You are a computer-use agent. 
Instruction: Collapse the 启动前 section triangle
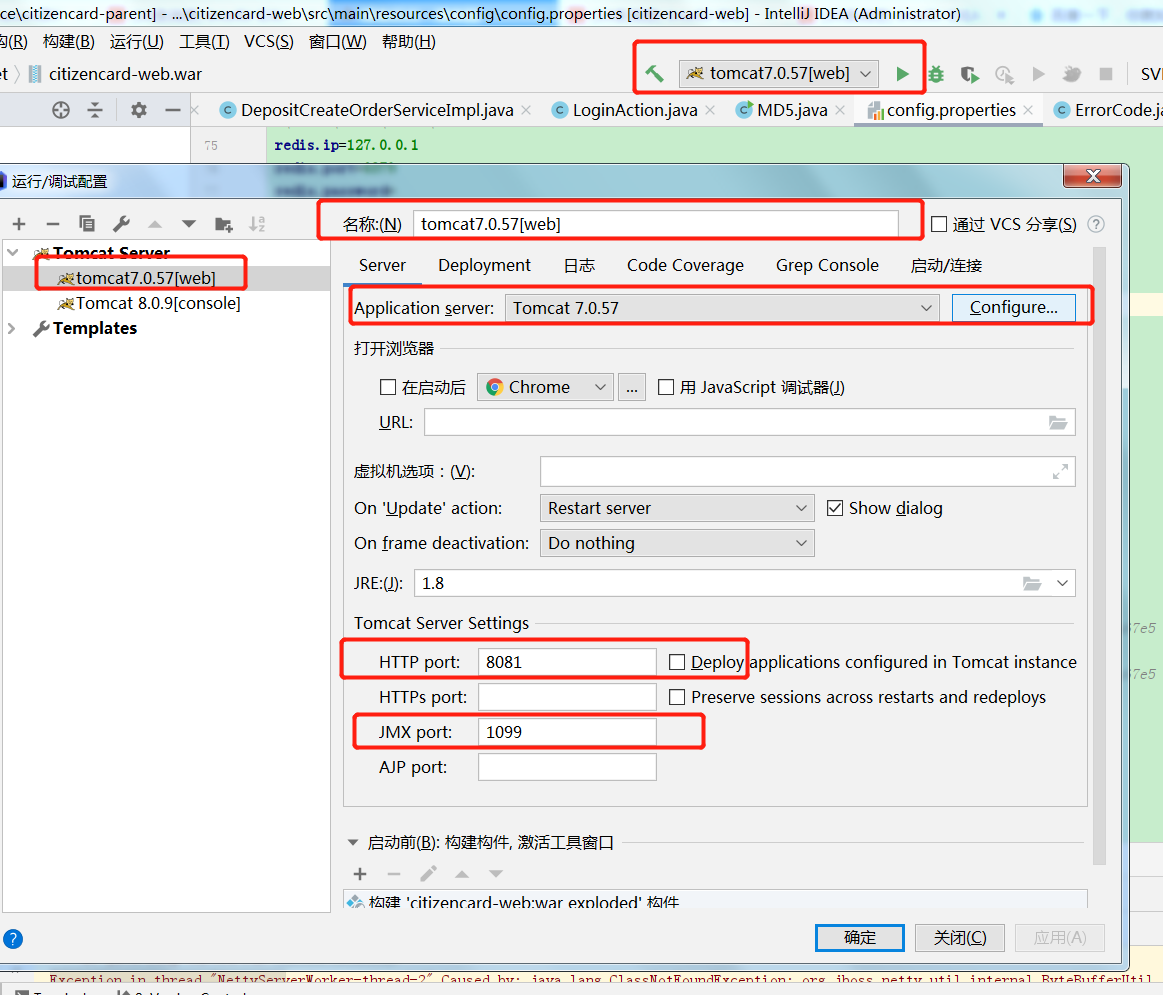tap(353, 843)
